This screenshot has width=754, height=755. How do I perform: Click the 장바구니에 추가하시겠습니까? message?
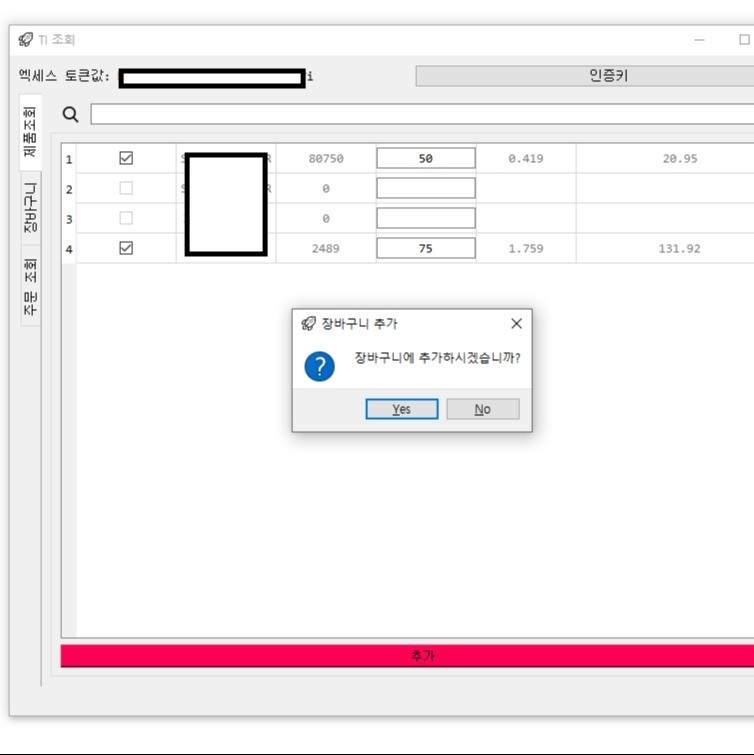point(437,358)
